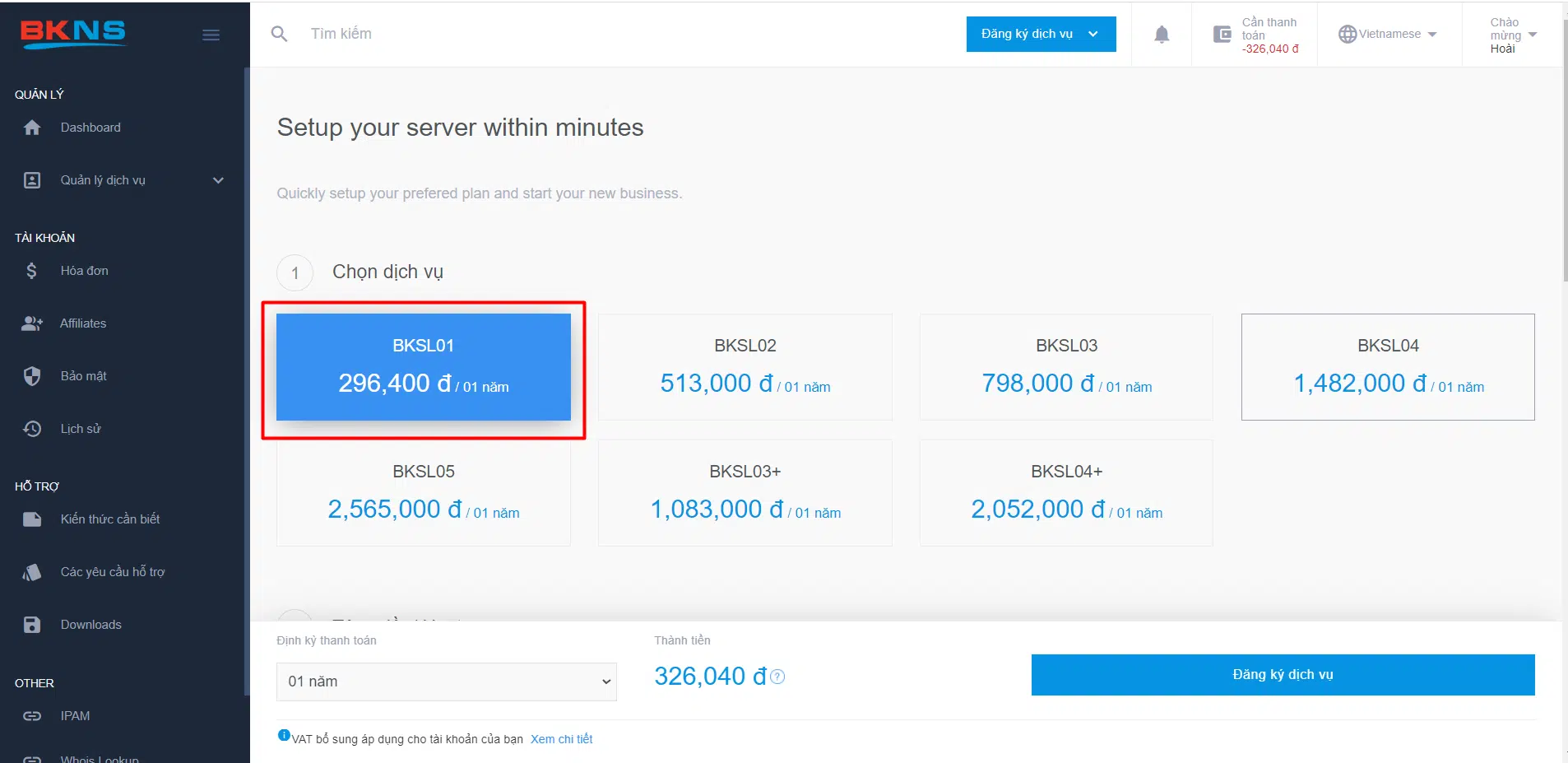Open Xem chi tiết VAT link
1568x763 pixels.
(x=562, y=739)
